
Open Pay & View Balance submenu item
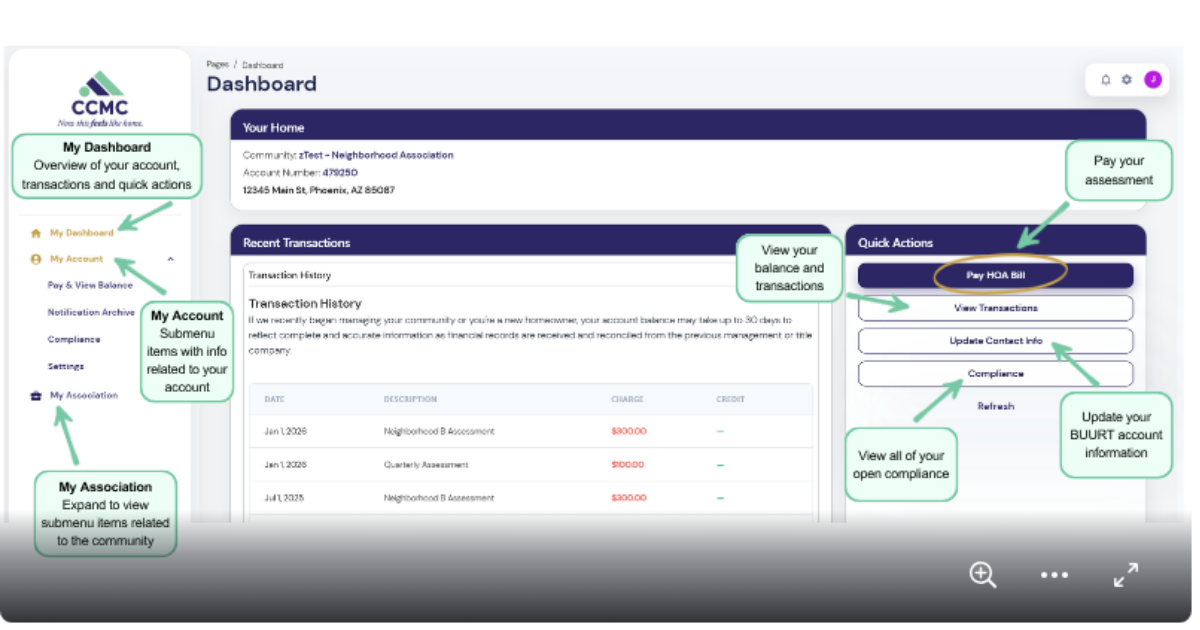tap(90, 285)
